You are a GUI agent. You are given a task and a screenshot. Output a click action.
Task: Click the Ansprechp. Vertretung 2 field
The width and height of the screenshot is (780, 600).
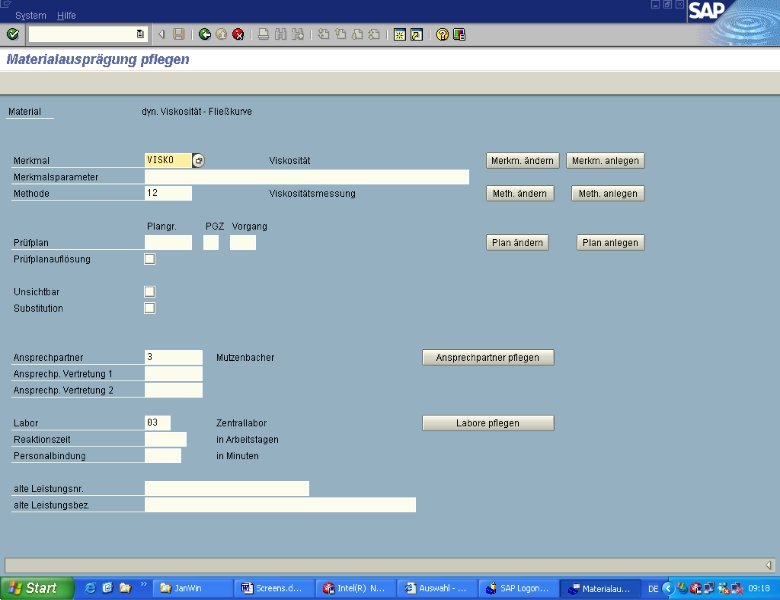[174, 390]
